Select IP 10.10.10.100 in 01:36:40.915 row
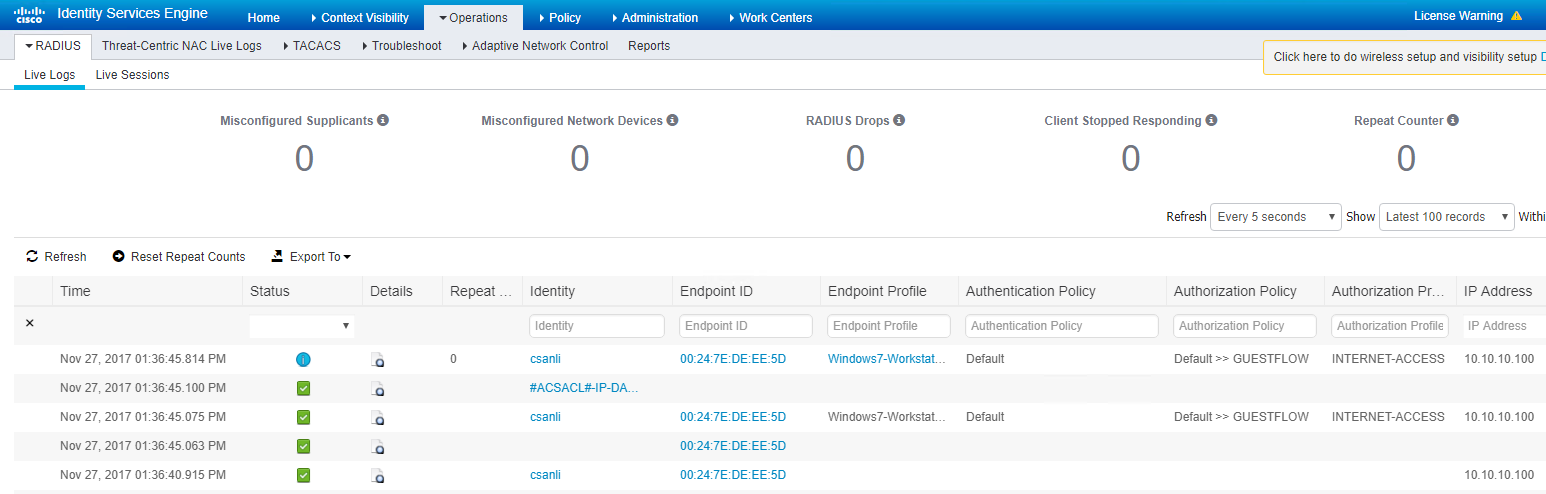 pyautogui.click(x=1499, y=475)
